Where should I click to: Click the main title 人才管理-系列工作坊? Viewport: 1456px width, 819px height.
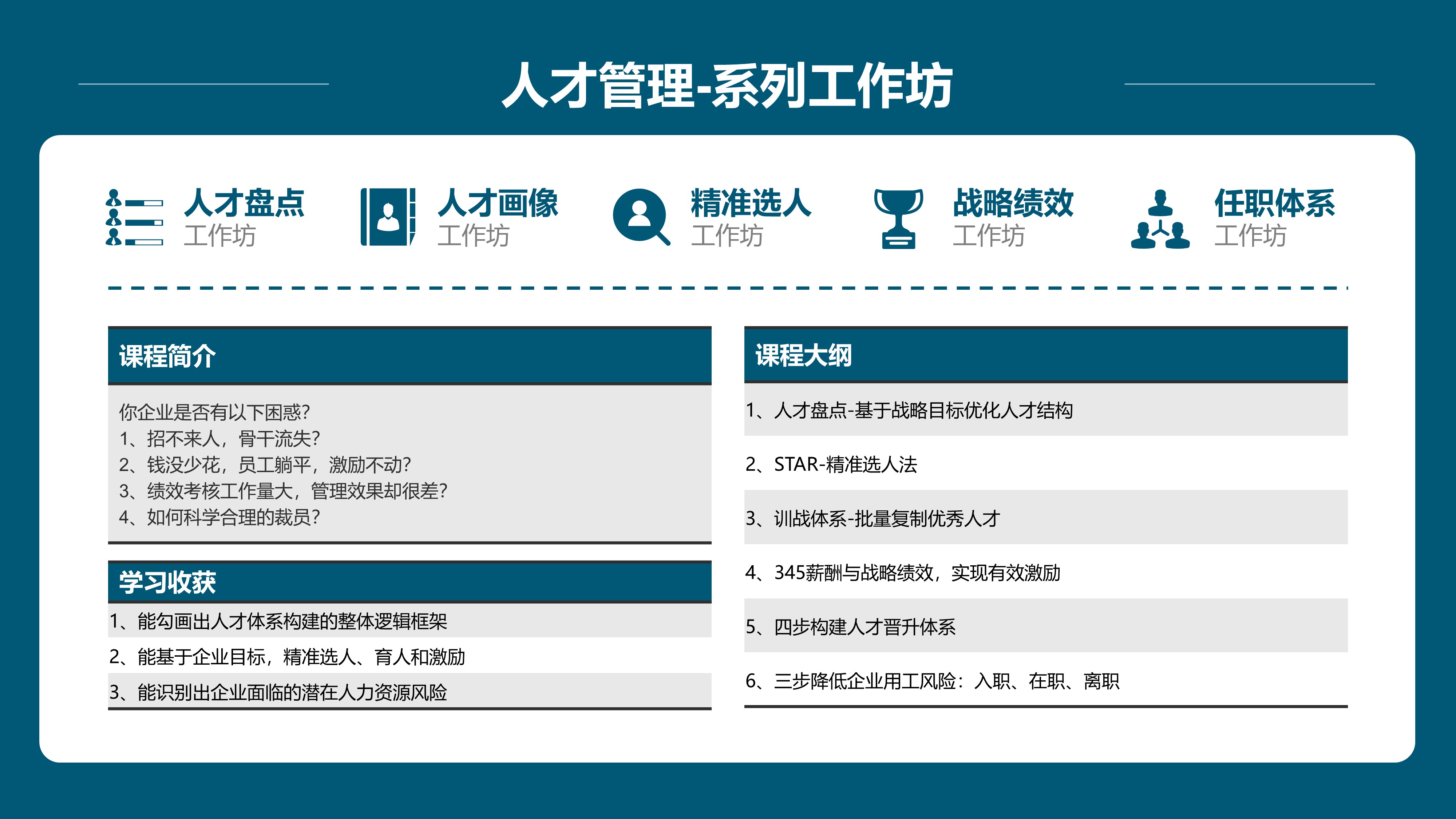pyautogui.click(x=727, y=86)
